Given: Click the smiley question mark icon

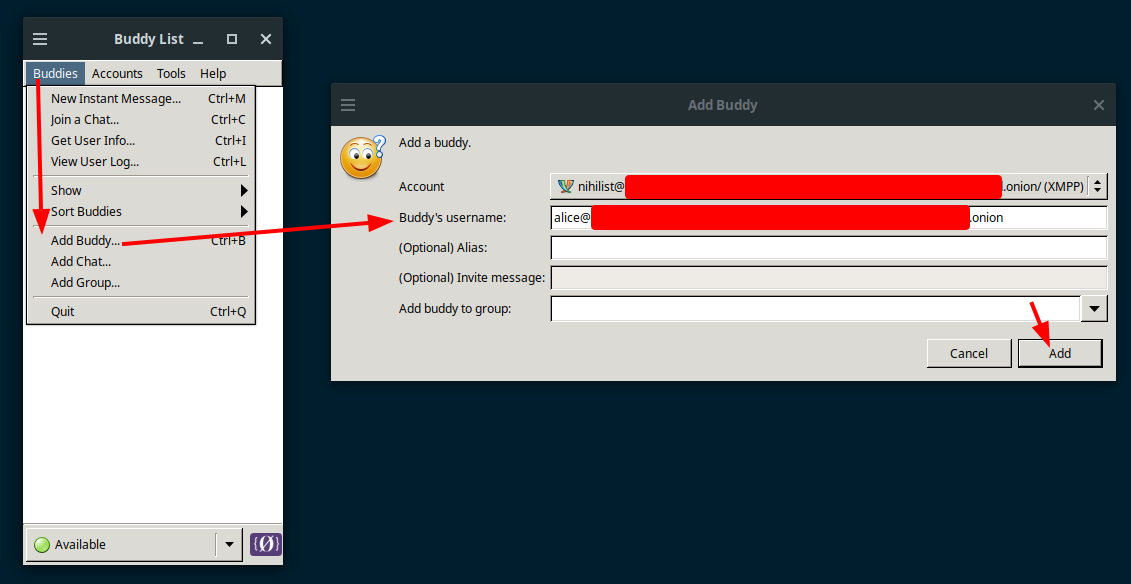Looking at the screenshot, I should (x=361, y=156).
